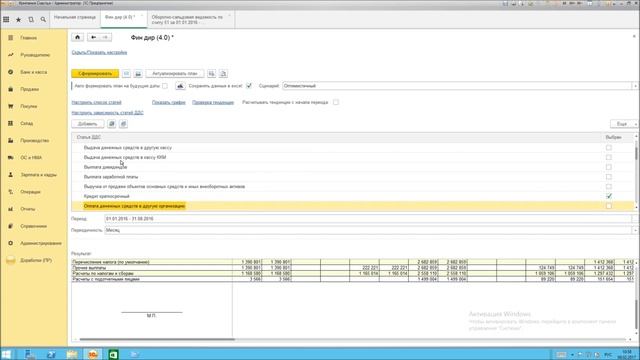This screenshot has width=640, height=360.
Task: Open the Администрирование section
Action: pyautogui.click(x=41, y=243)
